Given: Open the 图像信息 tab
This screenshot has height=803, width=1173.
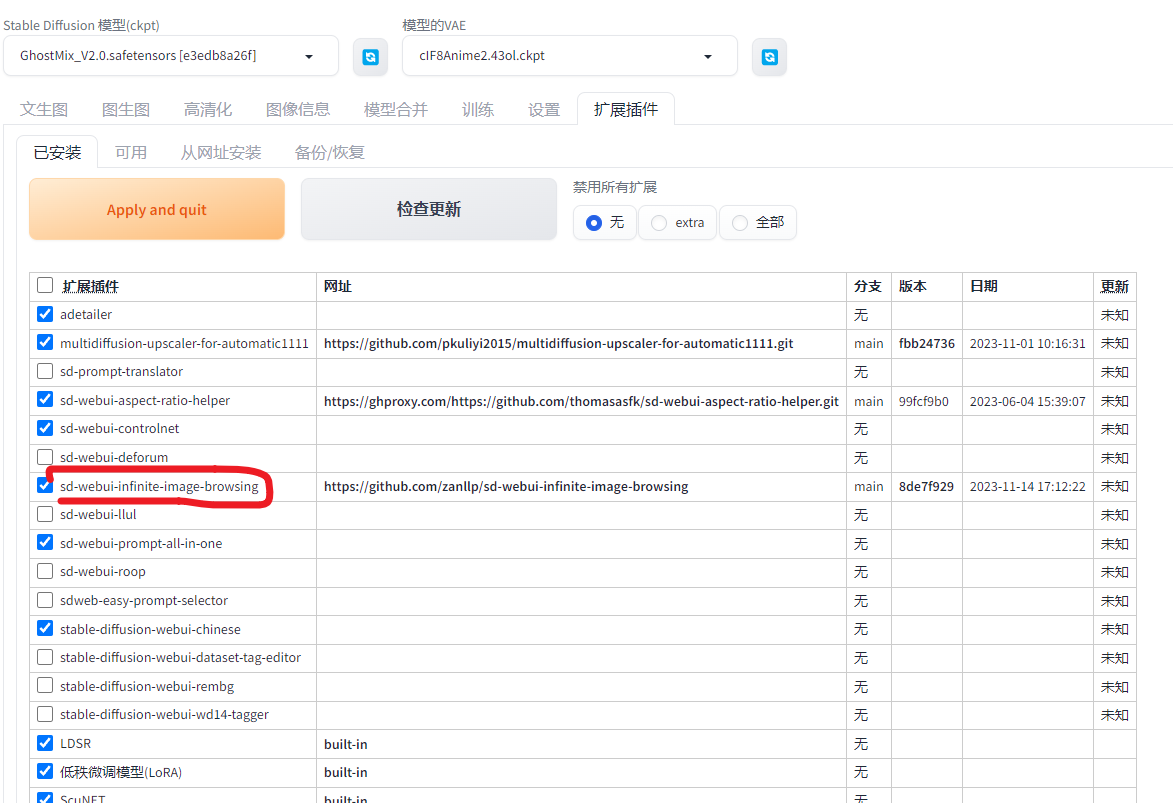Looking at the screenshot, I should pos(298,110).
